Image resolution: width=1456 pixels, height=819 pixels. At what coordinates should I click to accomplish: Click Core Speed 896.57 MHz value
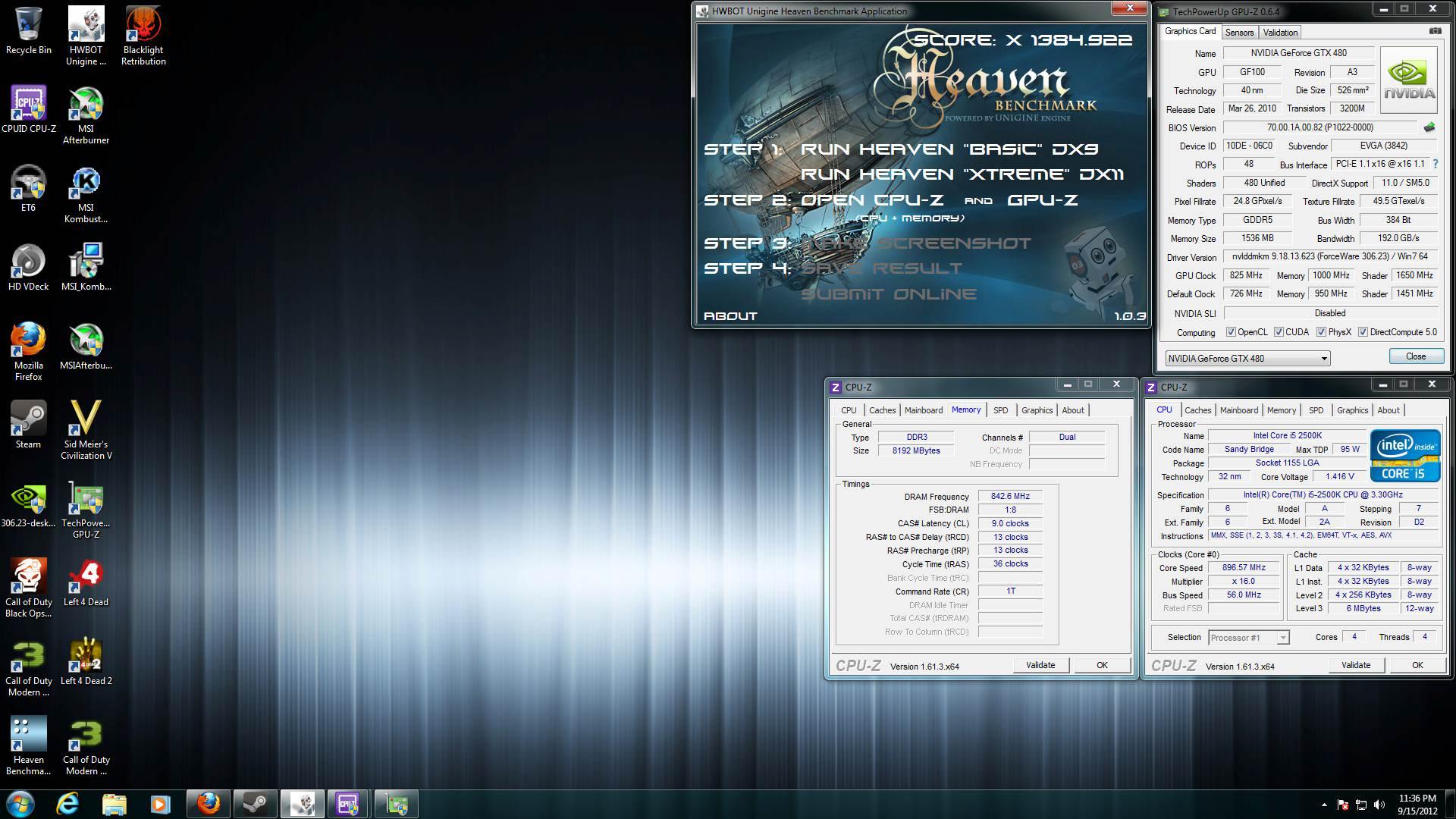(1244, 568)
